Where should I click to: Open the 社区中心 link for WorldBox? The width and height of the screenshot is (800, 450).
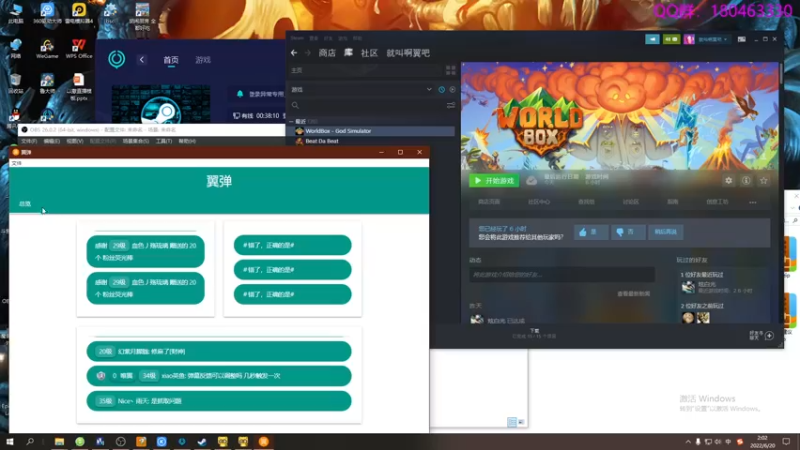click(539, 202)
